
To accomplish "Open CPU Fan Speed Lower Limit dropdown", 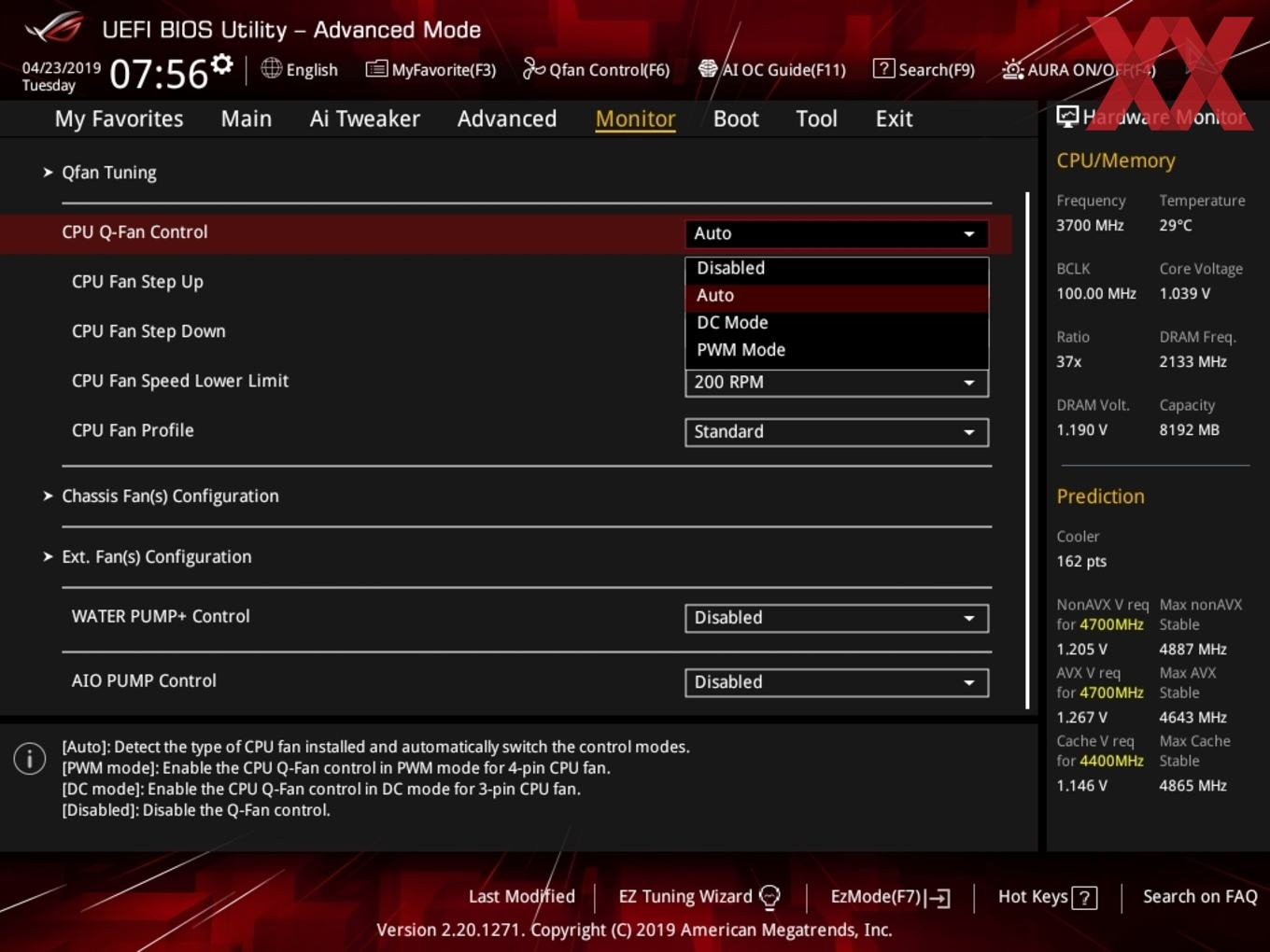I will [837, 383].
